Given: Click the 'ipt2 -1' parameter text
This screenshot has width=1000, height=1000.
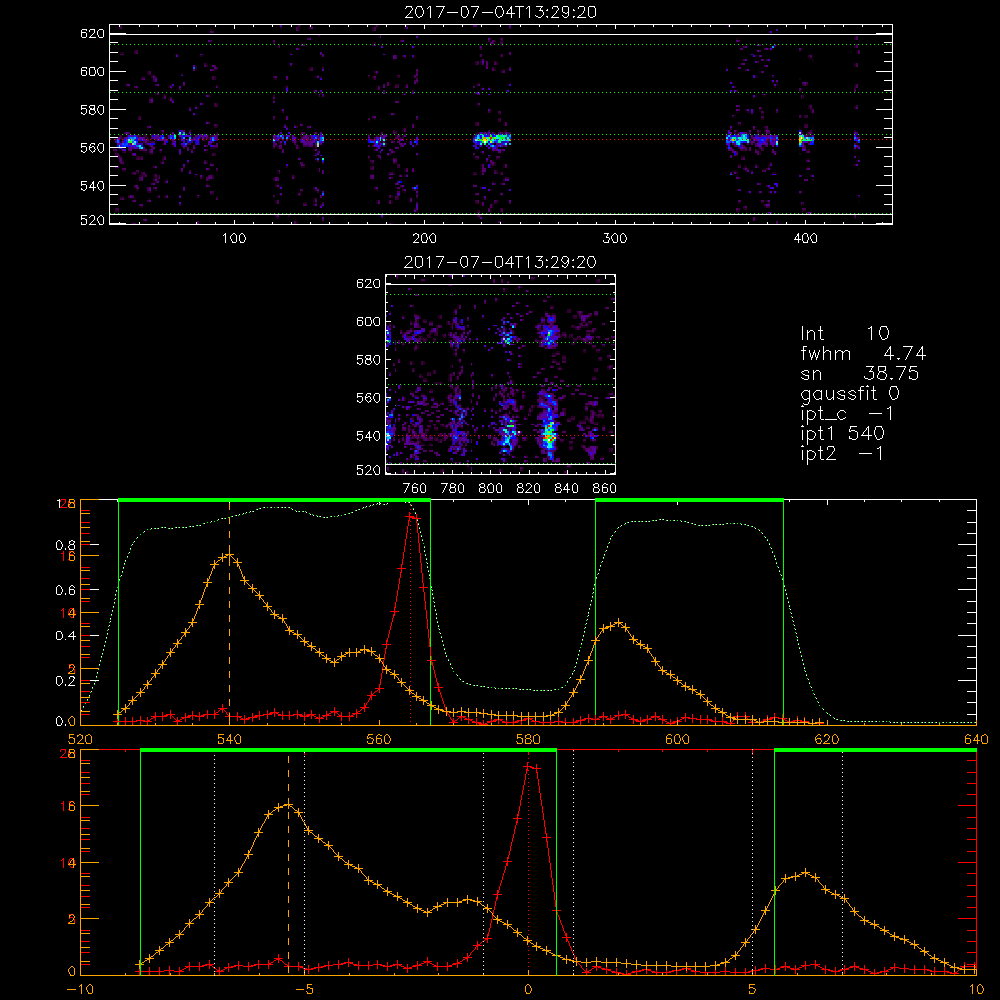Looking at the screenshot, I should tap(842, 453).
